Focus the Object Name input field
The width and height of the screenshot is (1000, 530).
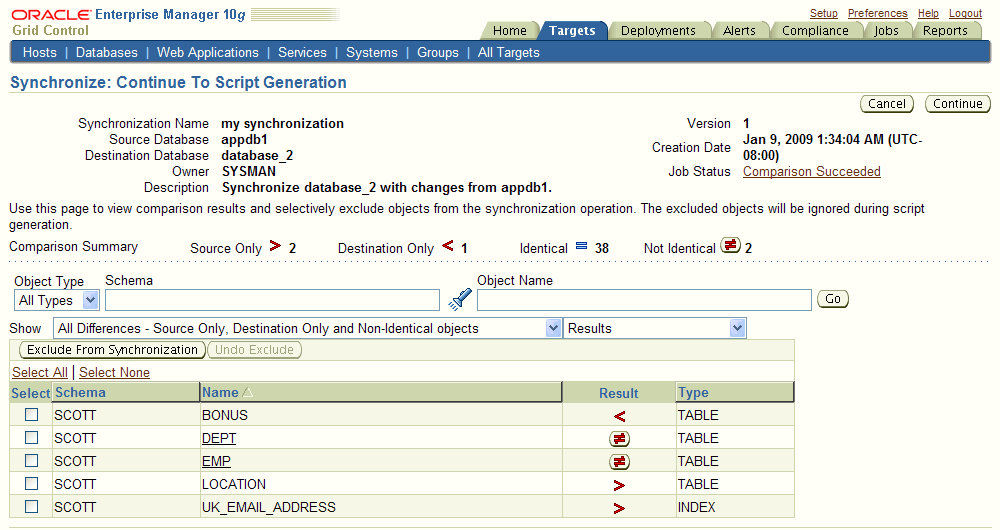(x=644, y=300)
